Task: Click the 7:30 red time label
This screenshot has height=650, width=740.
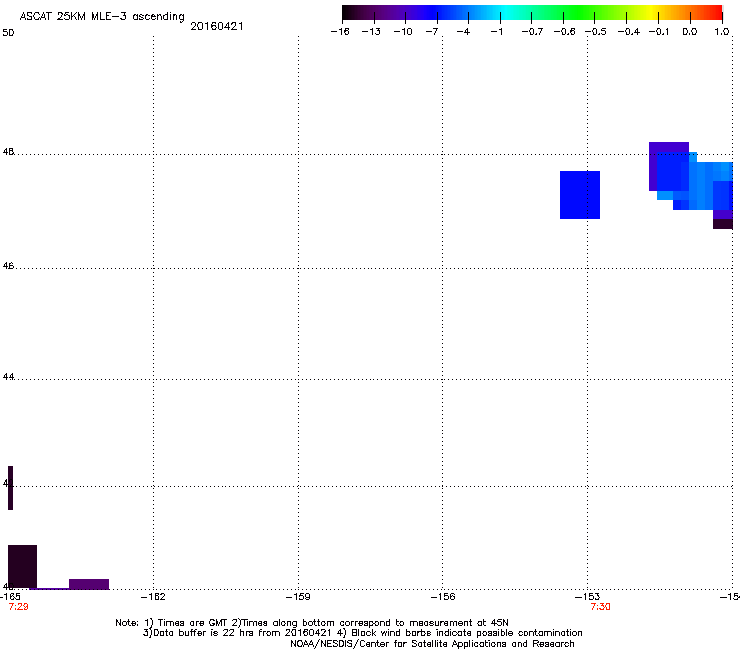Action: (x=600, y=607)
